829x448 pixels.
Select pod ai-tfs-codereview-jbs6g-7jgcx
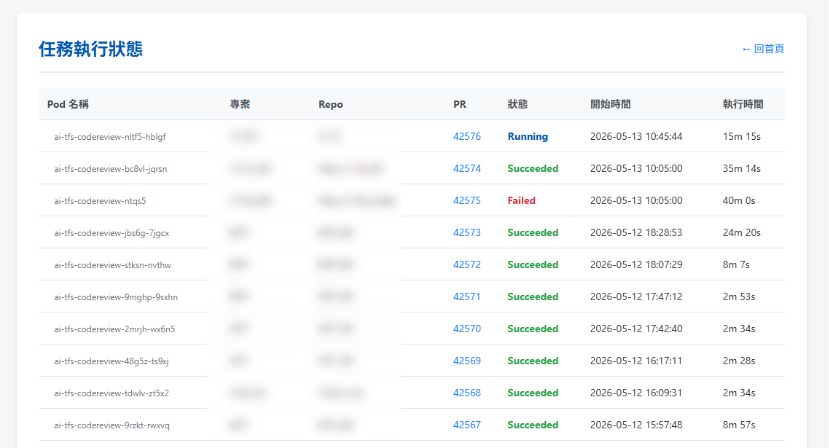pos(112,233)
